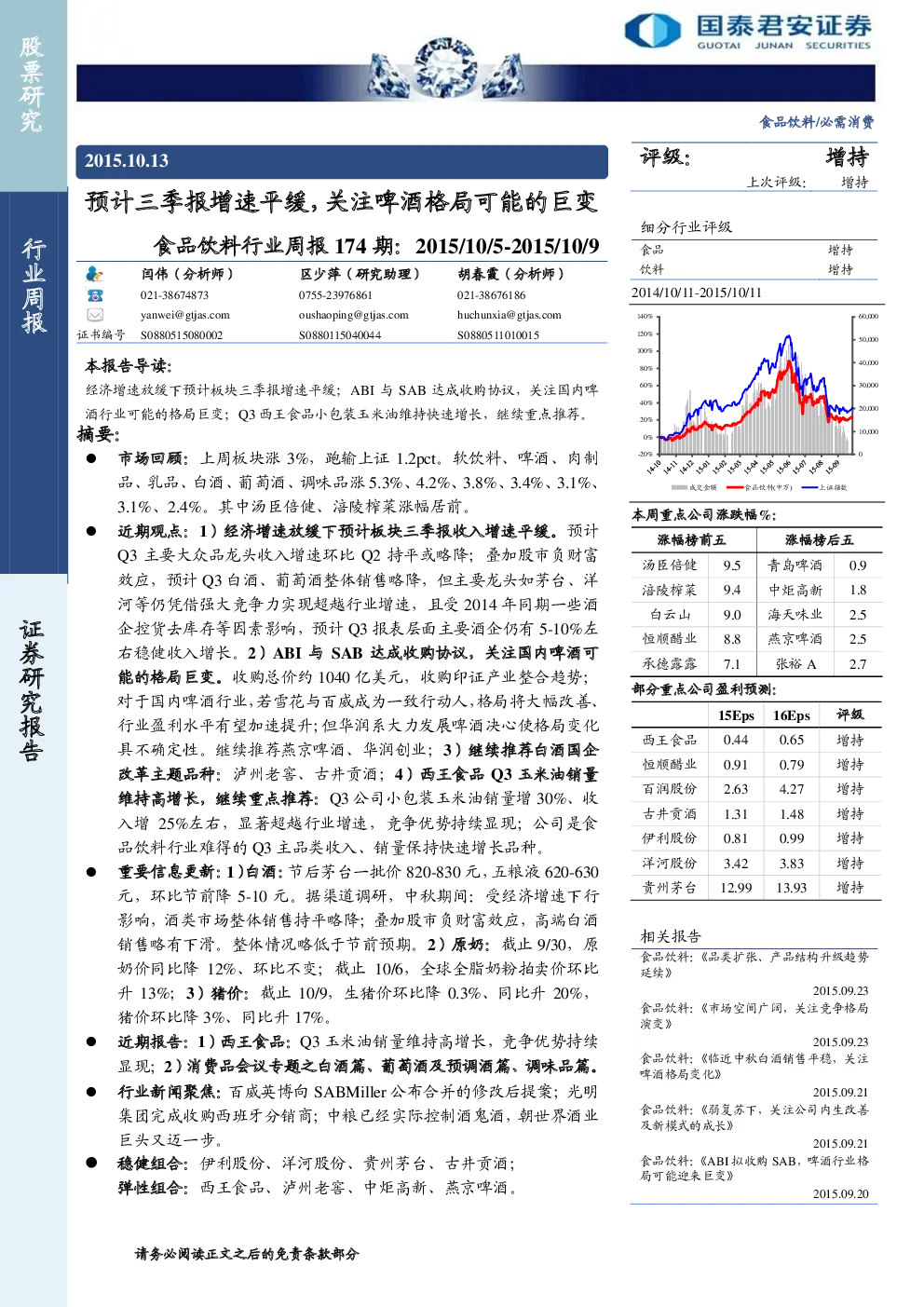Open related report 品类扩张、产品结构升级趋势延续
This screenshot has width=924, height=1307.
754,964
